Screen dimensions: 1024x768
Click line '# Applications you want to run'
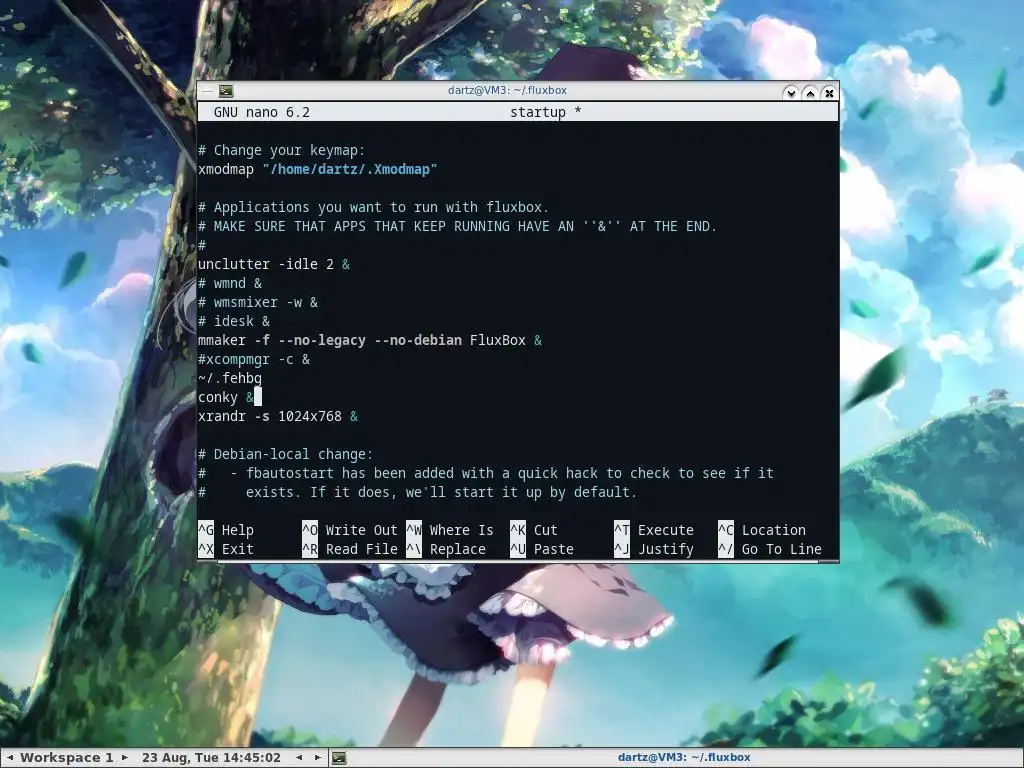point(374,207)
